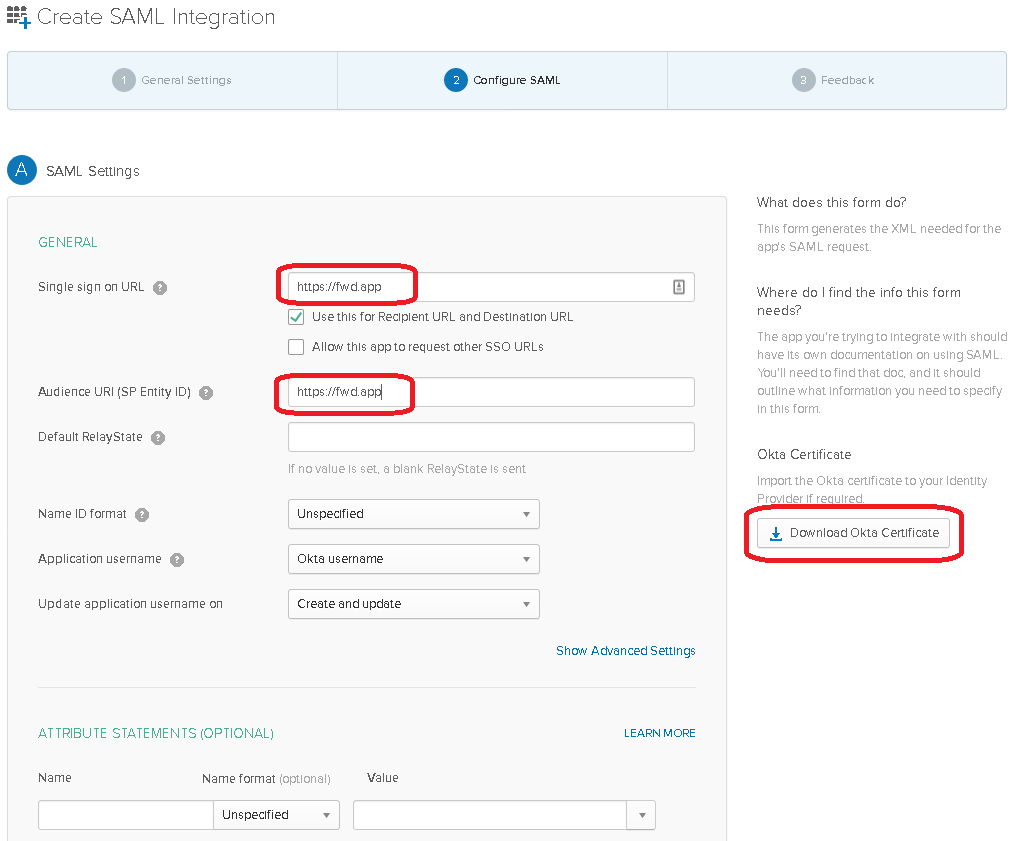Enable 'Allow this app to request other SSO URLs'
1013x841 pixels.
pos(296,347)
